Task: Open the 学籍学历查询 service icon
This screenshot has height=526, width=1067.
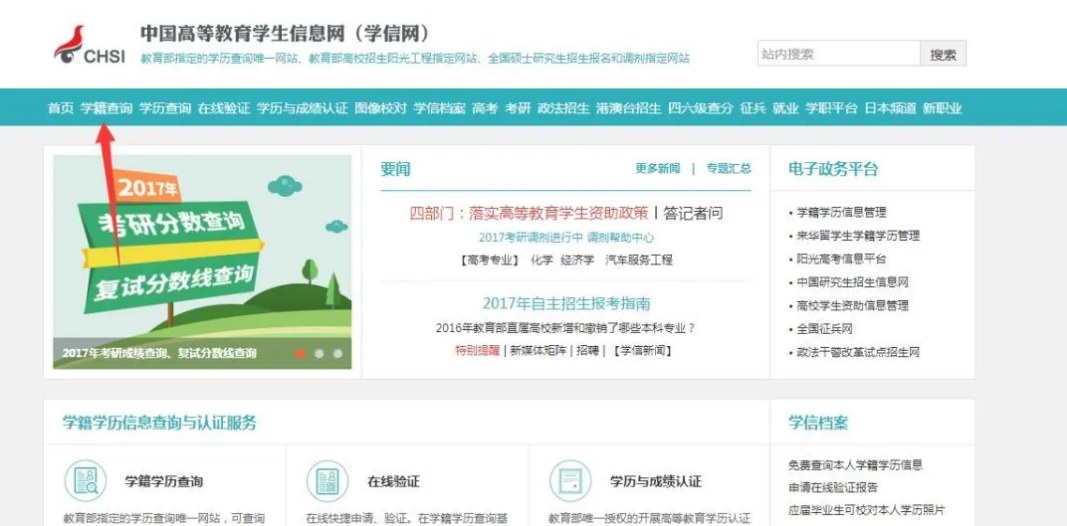Action: [85, 481]
